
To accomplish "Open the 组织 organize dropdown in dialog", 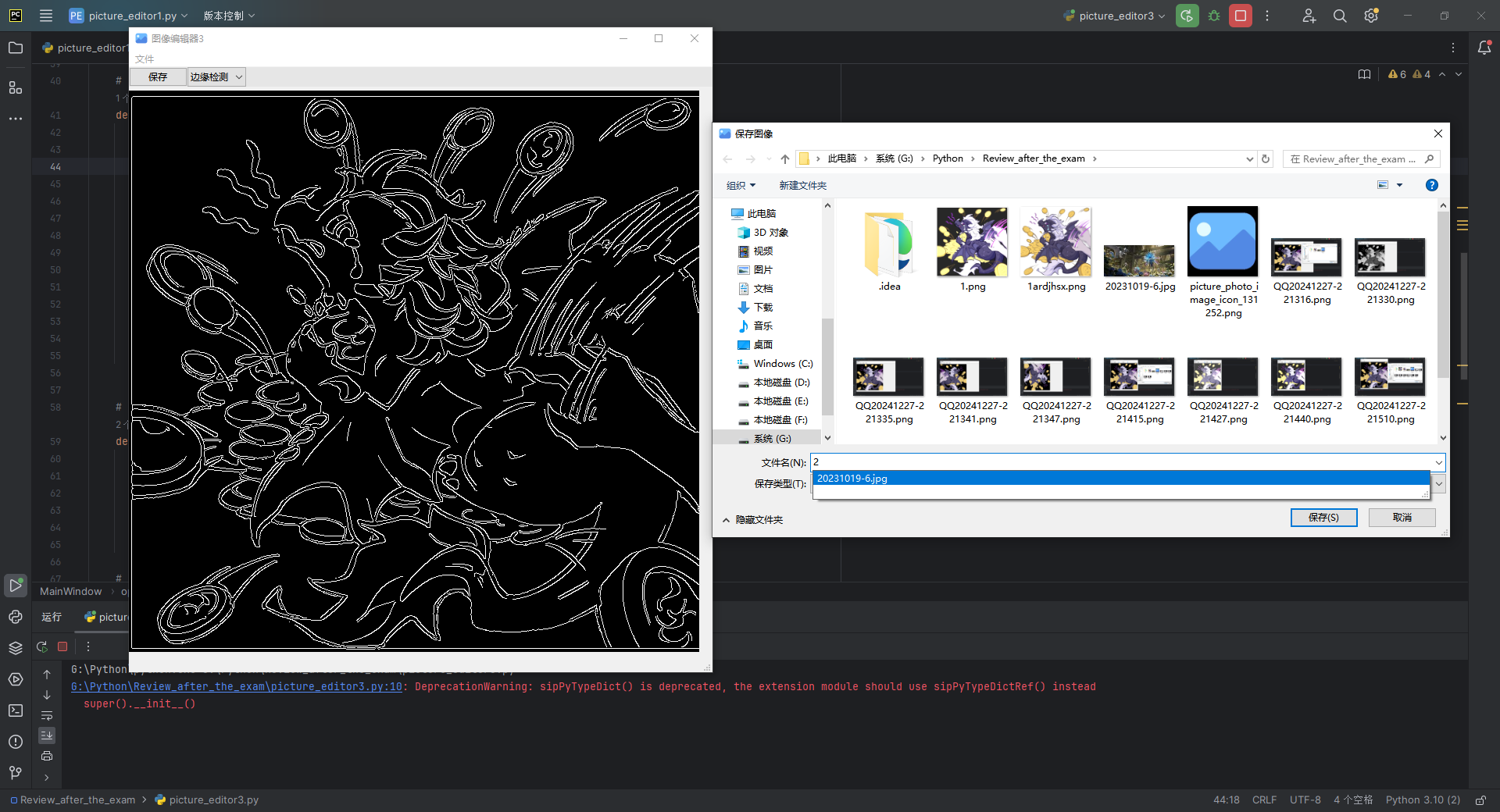I will pyautogui.click(x=741, y=185).
